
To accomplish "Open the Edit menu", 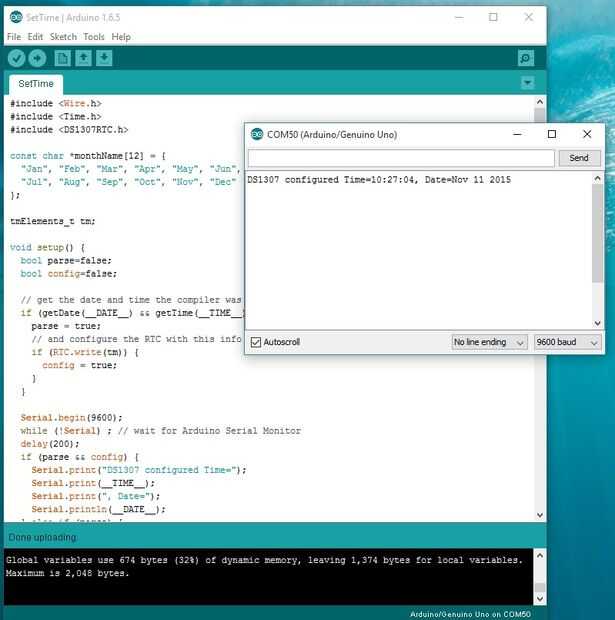I will pos(35,37).
